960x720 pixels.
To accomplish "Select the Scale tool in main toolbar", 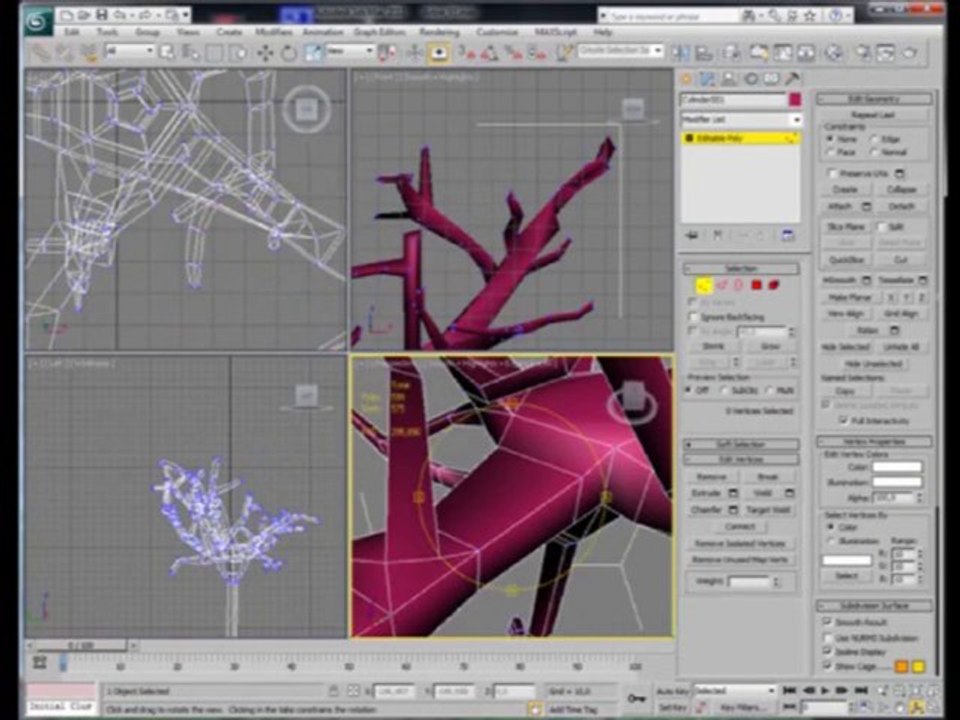I will pos(313,53).
